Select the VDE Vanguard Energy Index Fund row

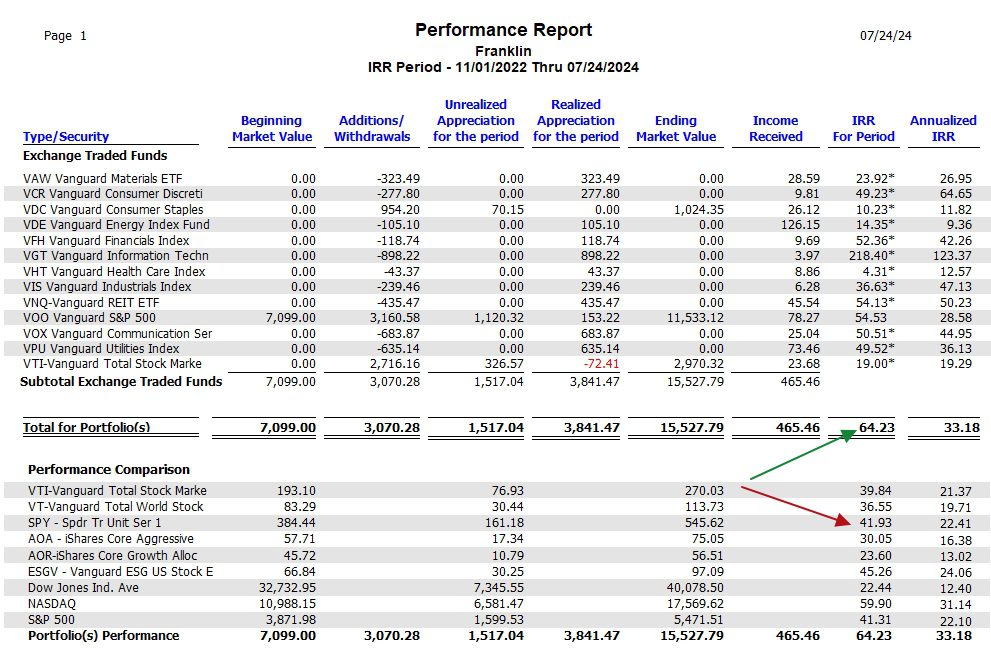[497, 224]
